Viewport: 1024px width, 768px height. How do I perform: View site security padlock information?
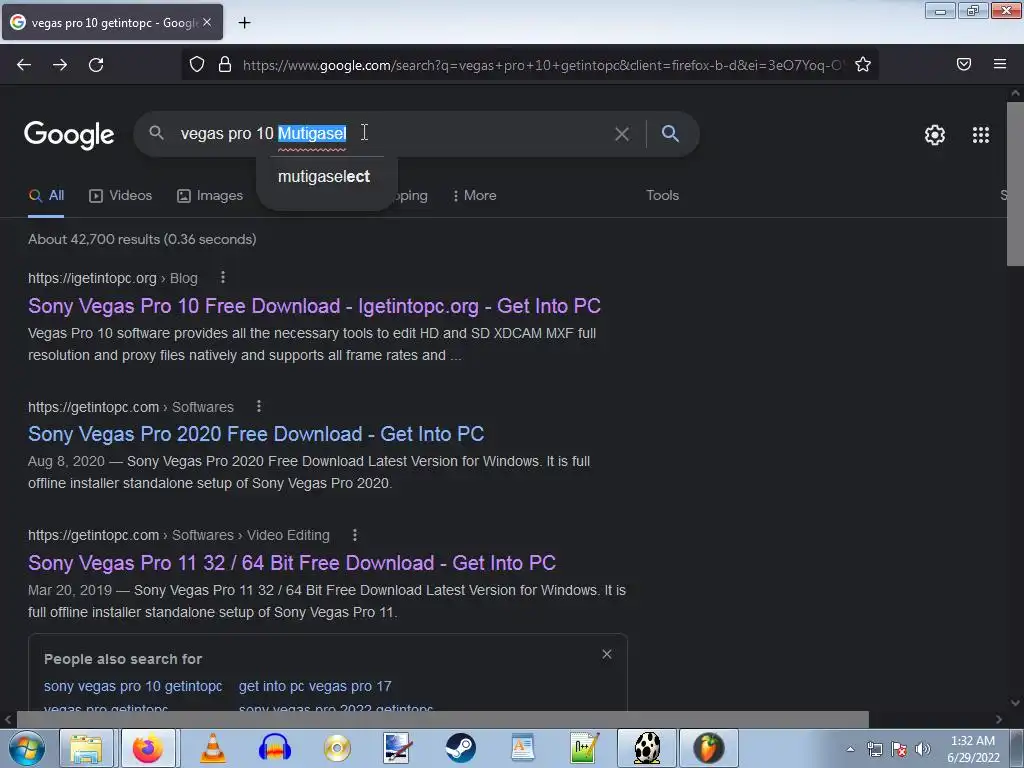[x=225, y=64]
